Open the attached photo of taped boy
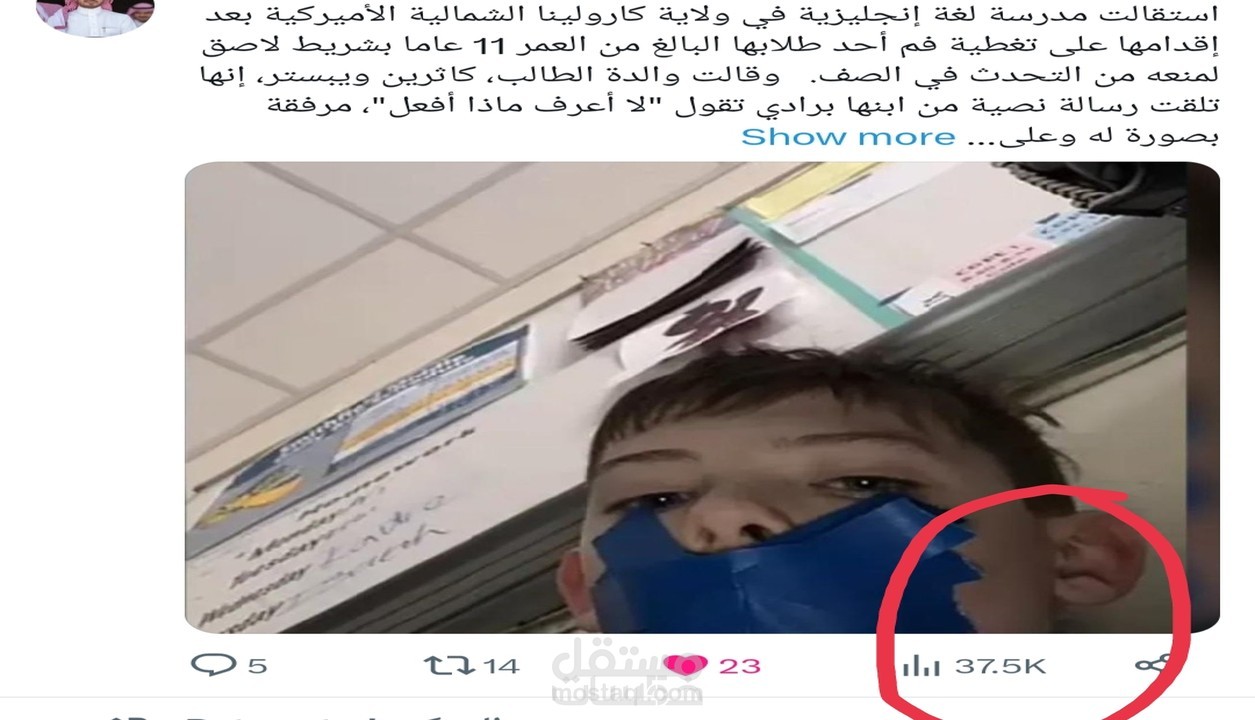The image size is (1255, 720). click(x=702, y=397)
